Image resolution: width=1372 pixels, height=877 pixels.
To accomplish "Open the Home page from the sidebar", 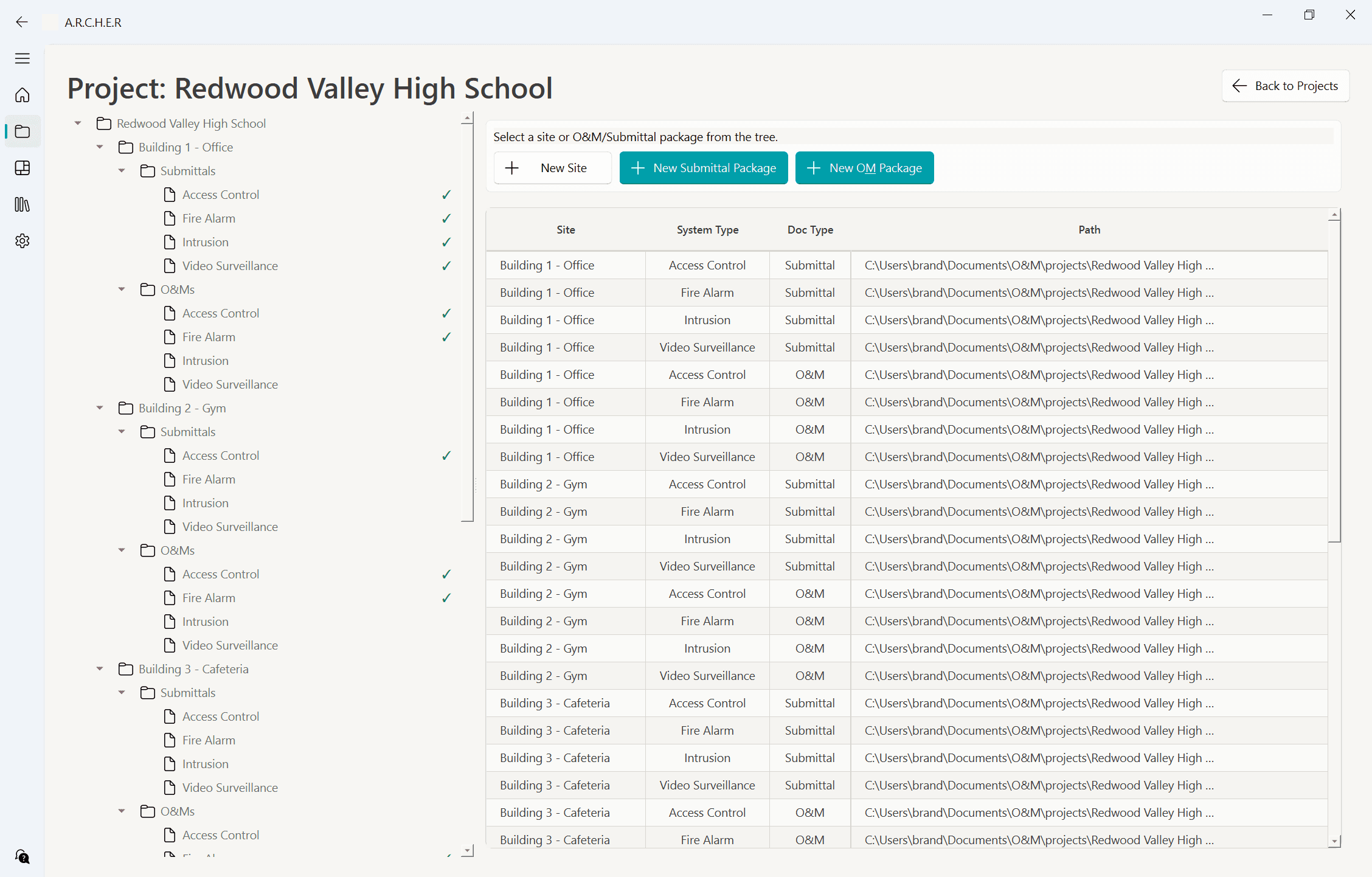I will (22, 95).
